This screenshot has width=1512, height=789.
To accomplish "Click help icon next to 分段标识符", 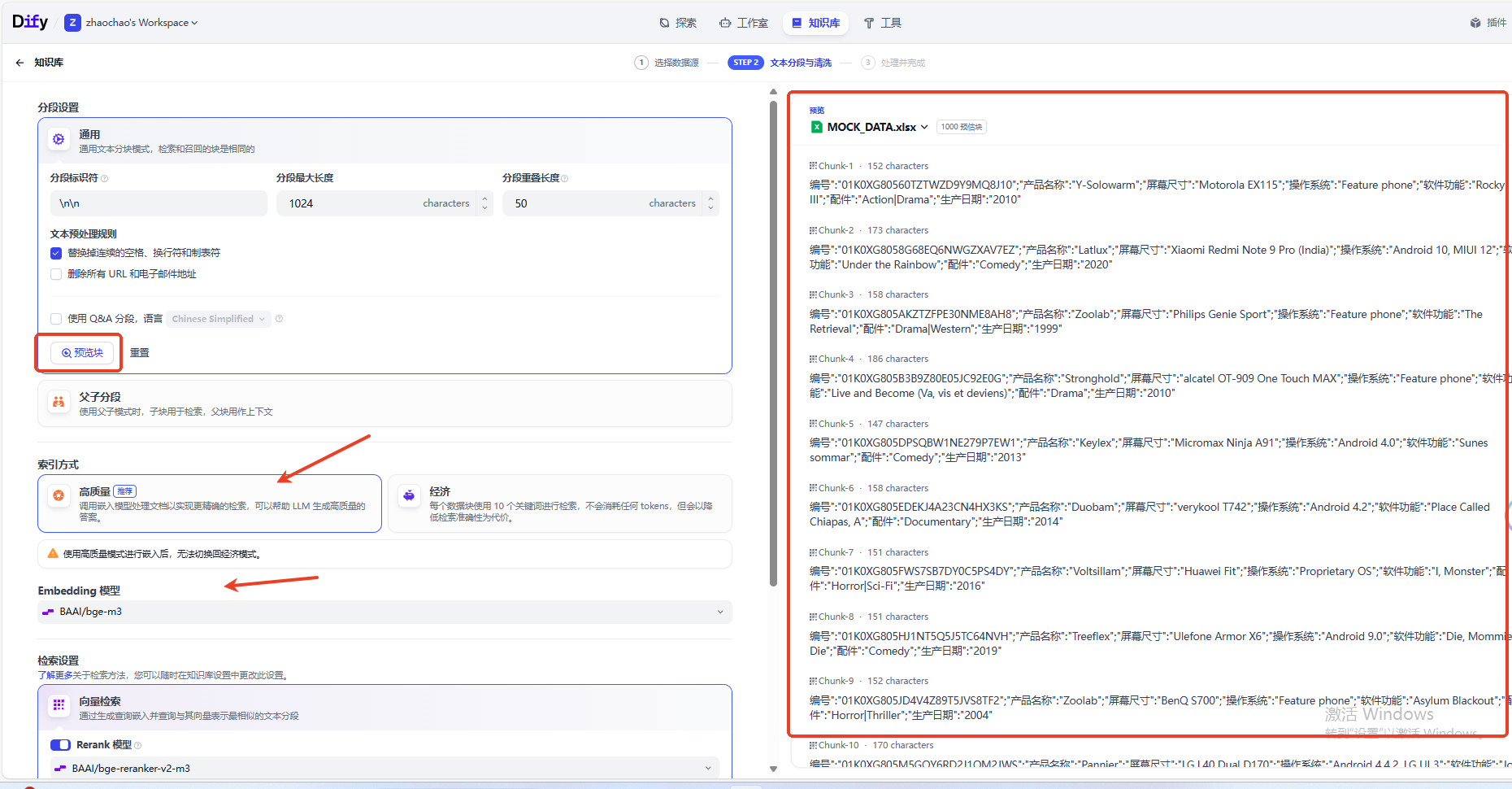I will 105,178.
